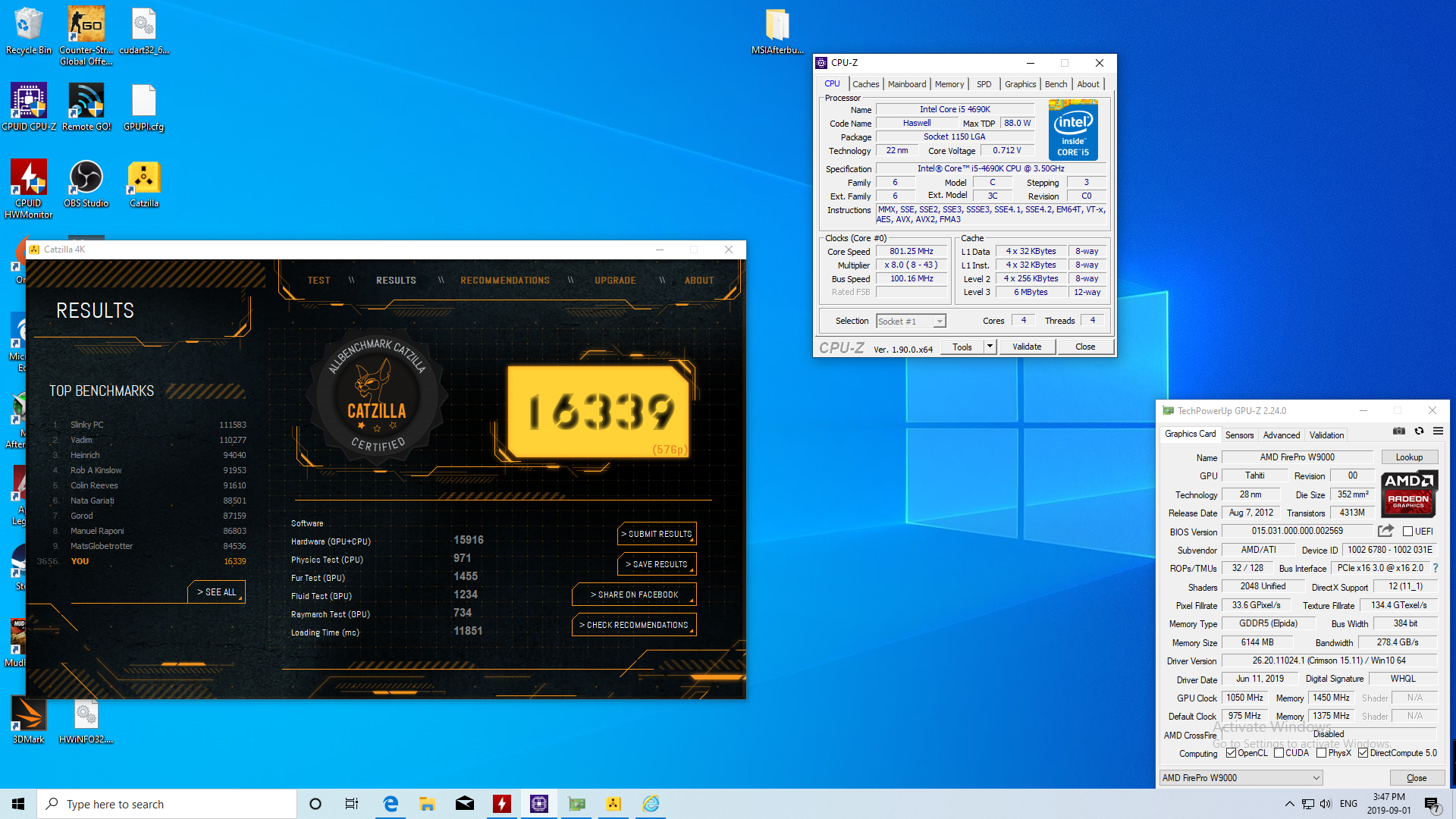Click SUBMIT RESULTS in Catzilla
This screenshot has width=1456, height=819.
coord(657,534)
